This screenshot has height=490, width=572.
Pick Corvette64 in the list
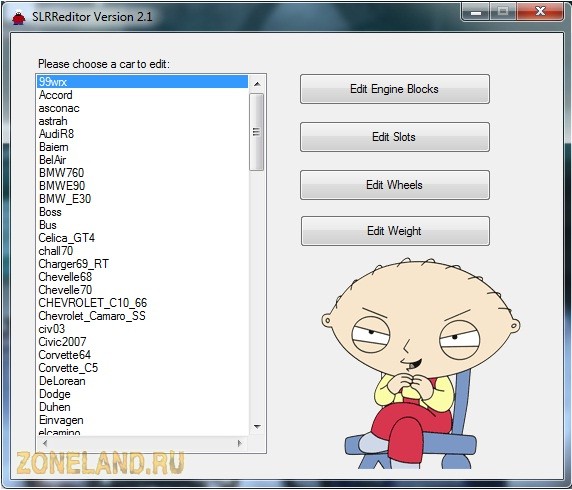142,355
